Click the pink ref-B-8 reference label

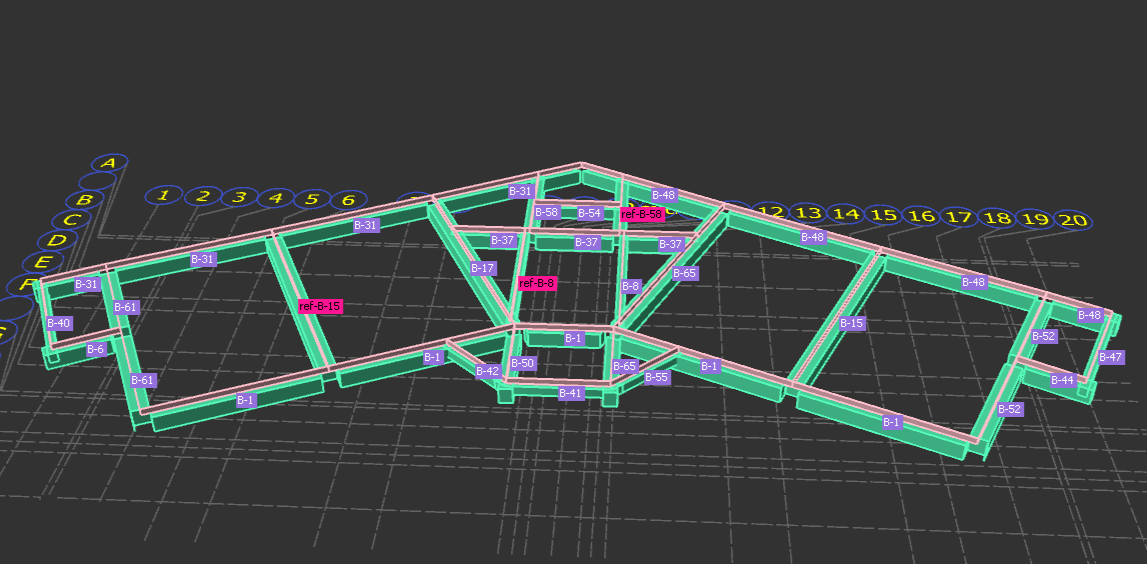[x=537, y=284]
